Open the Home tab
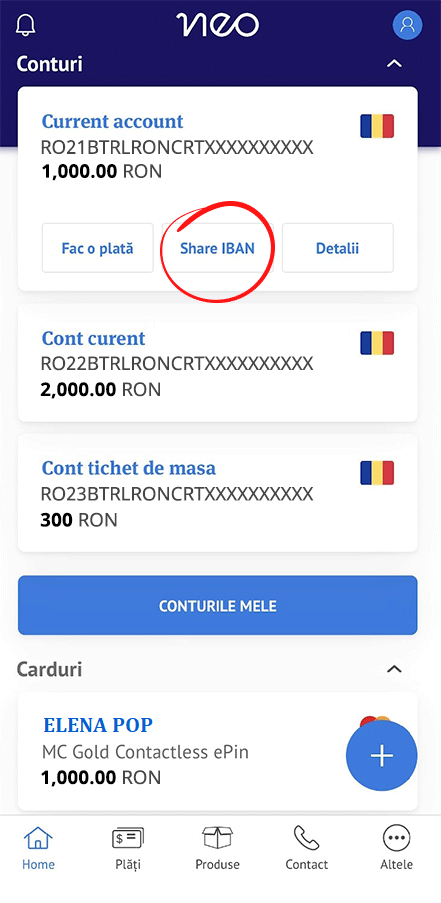Viewport: 441px width, 903px height. pyautogui.click(x=38, y=847)
